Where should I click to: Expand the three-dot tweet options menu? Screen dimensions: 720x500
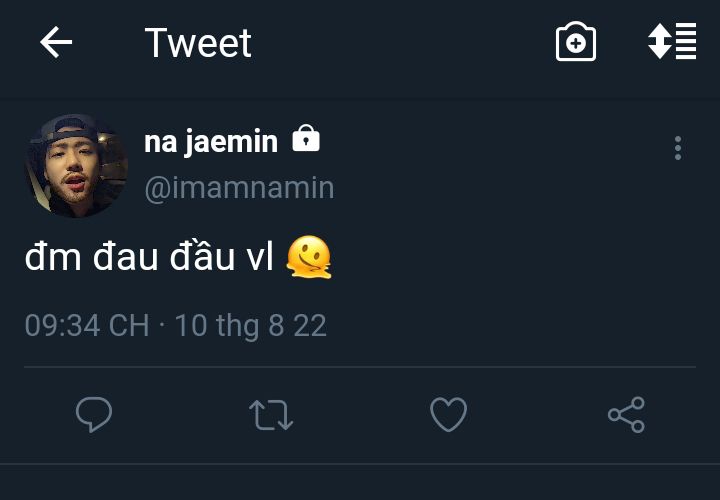click(x=678, y=149)
